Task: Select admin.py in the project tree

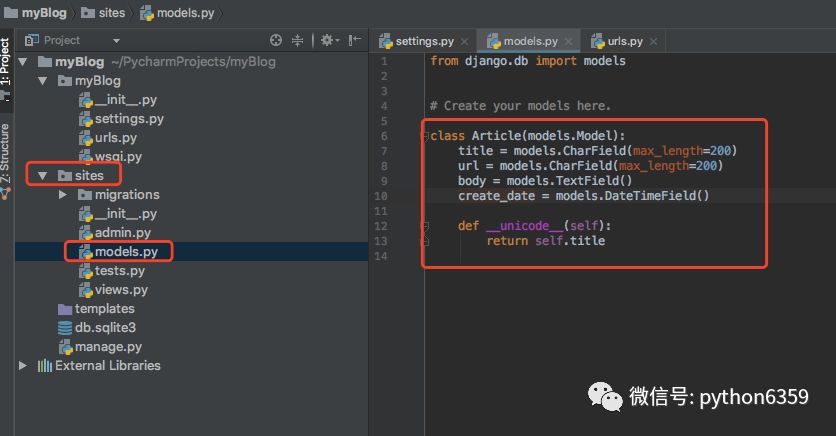Action: tap(123, 233)
